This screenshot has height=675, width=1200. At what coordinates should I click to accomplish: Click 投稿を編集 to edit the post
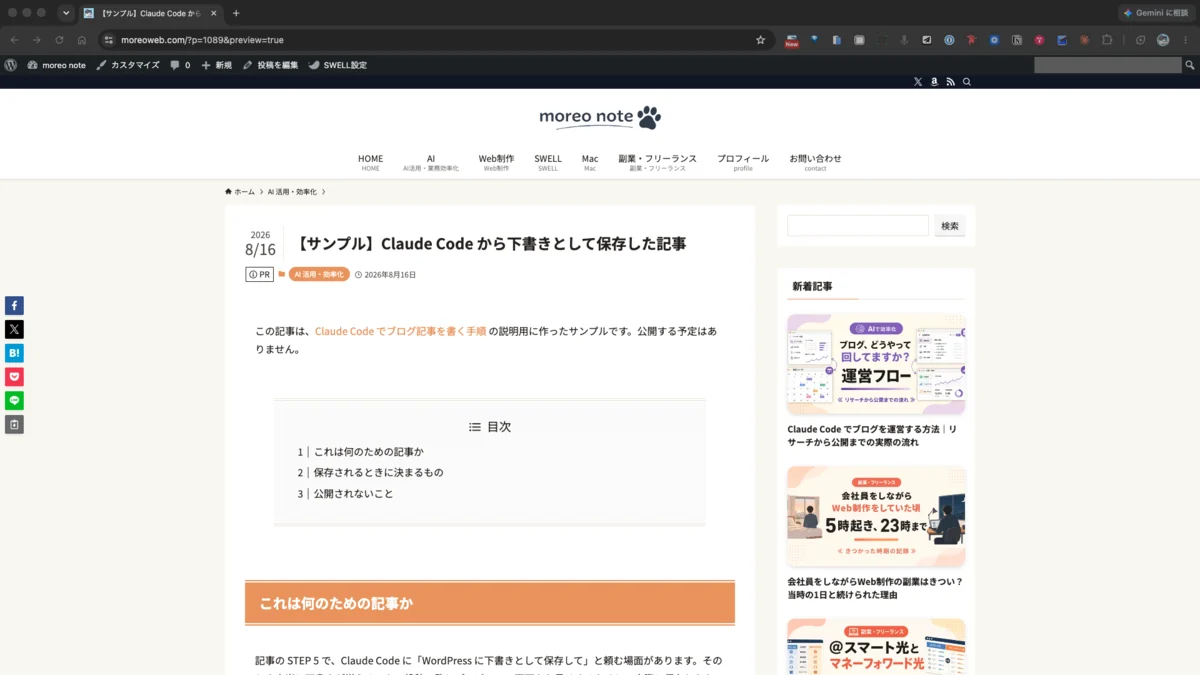(x=271, y=65)
